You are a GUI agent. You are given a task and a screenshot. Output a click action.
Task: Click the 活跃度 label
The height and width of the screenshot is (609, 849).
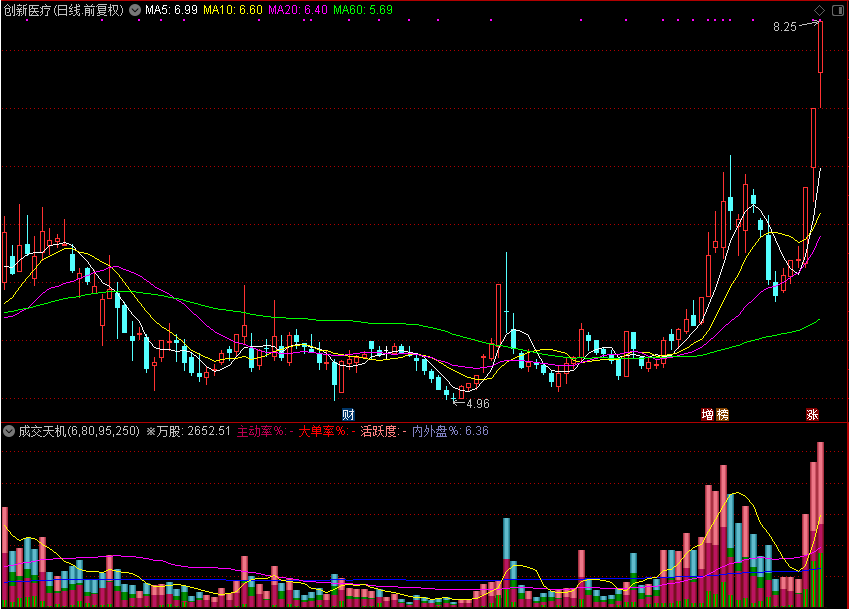click(380, 431)
